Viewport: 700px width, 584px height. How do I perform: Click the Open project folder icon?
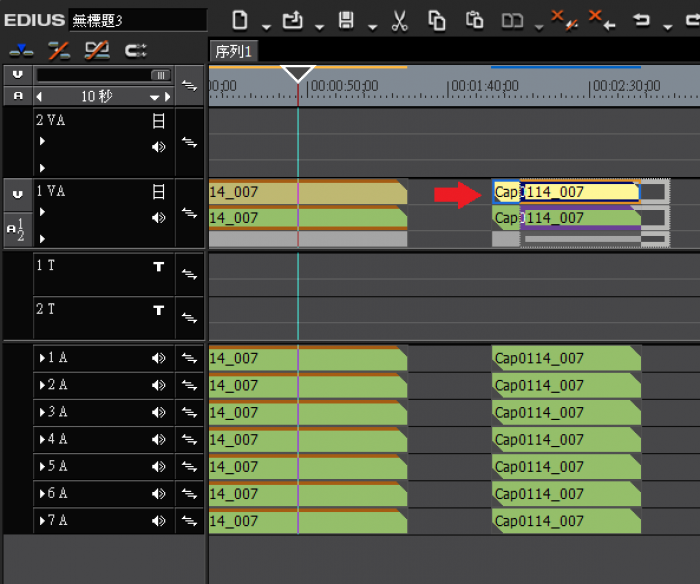click(293, 20)
